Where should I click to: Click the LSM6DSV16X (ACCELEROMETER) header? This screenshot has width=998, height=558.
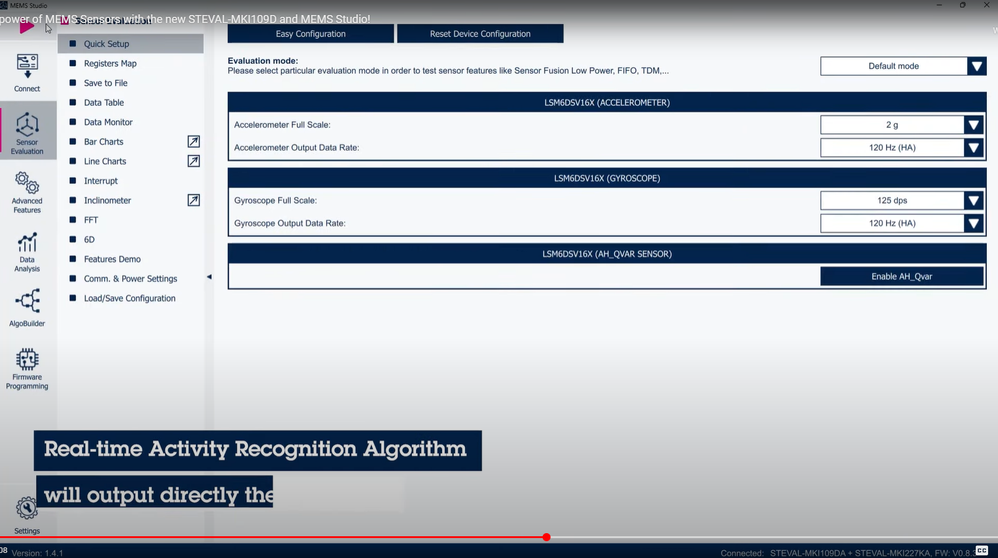pyautogui.click(x=607, y=102)
